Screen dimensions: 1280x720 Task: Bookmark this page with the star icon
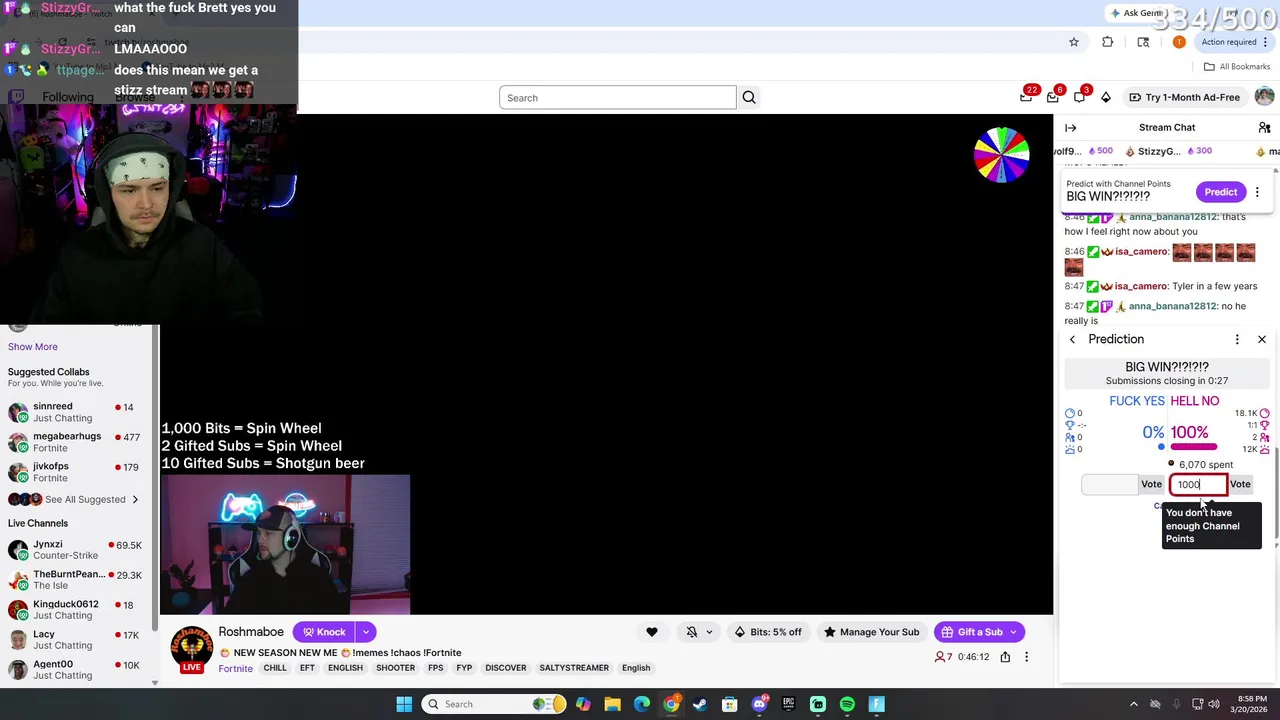(x=1074, y=42)
